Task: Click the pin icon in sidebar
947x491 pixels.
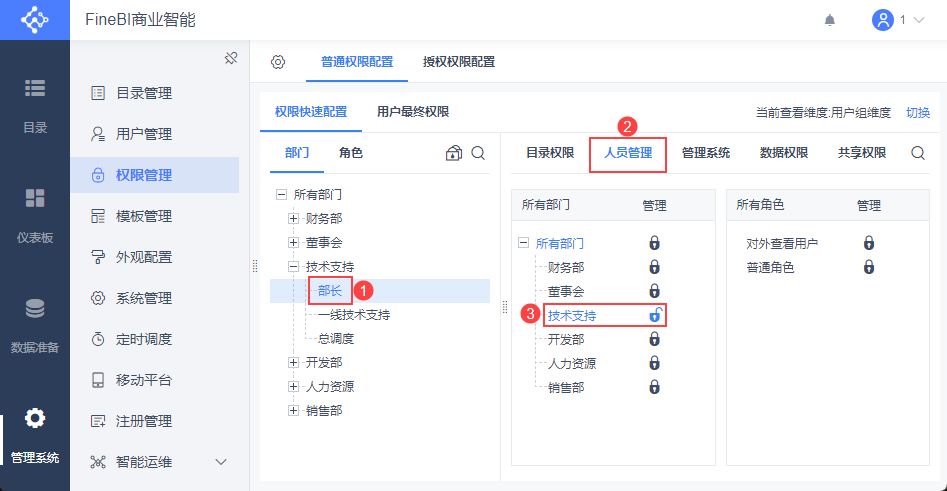Action: click(x=230, y=58)
